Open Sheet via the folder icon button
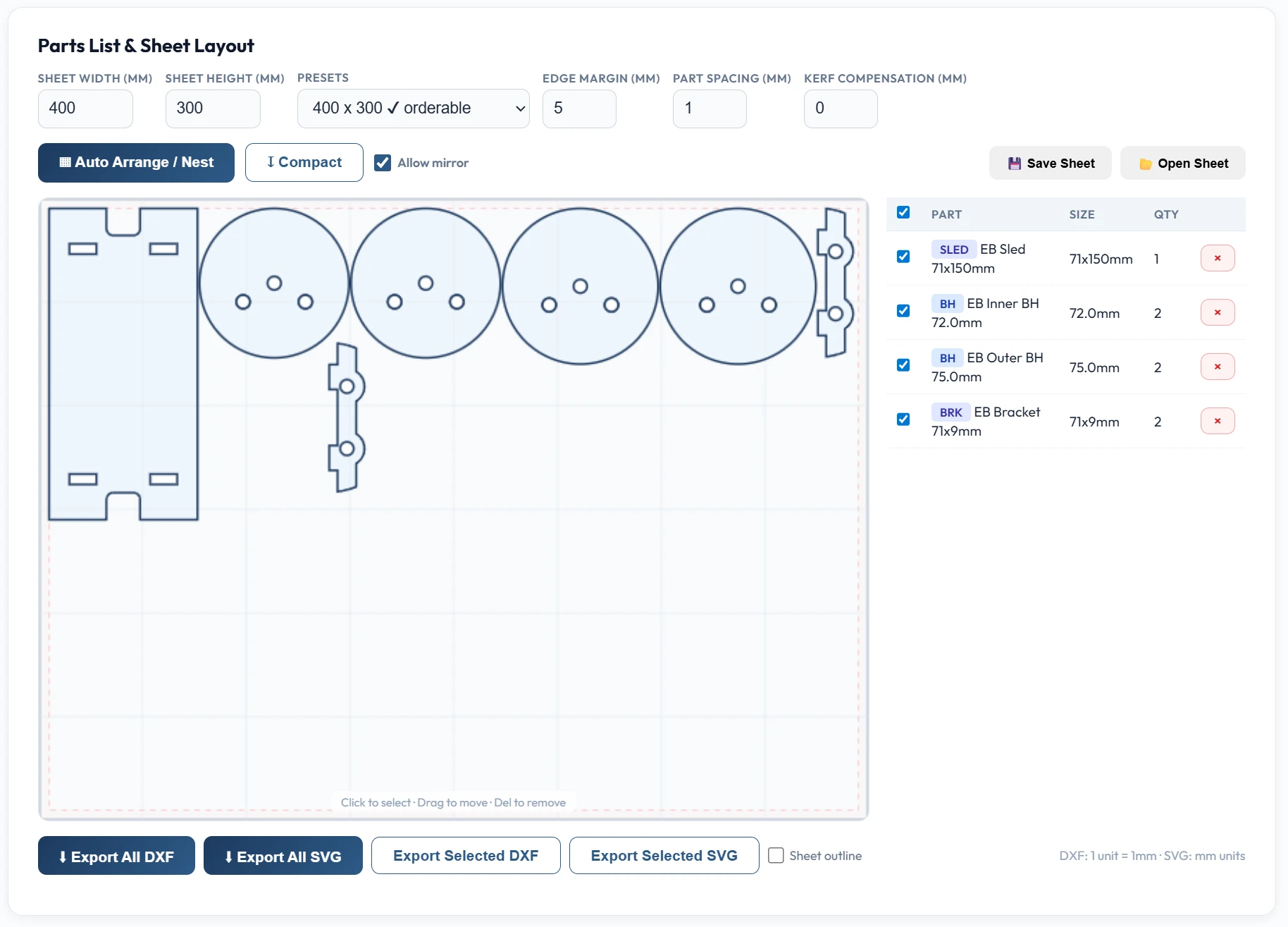Viewport: 1288px width, 927px height. coord(1182,164)
